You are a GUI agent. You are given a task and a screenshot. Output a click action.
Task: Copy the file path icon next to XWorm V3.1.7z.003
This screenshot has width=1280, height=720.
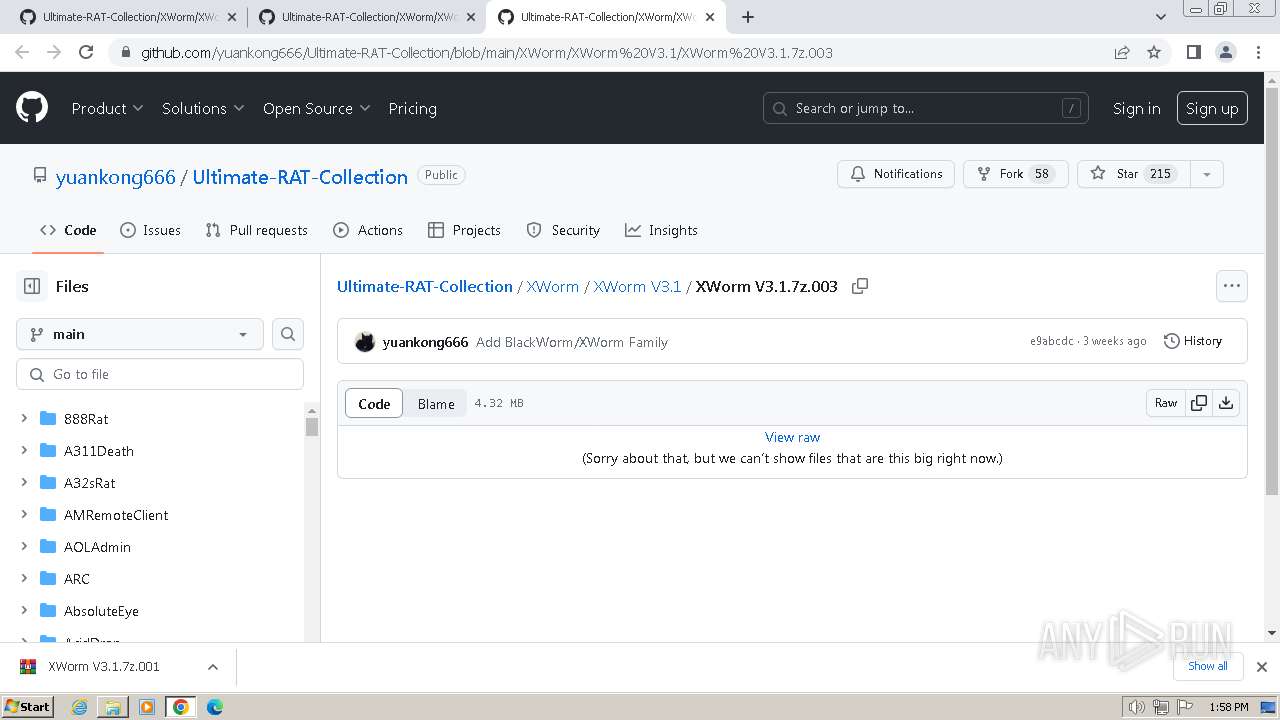click(859, 286)
